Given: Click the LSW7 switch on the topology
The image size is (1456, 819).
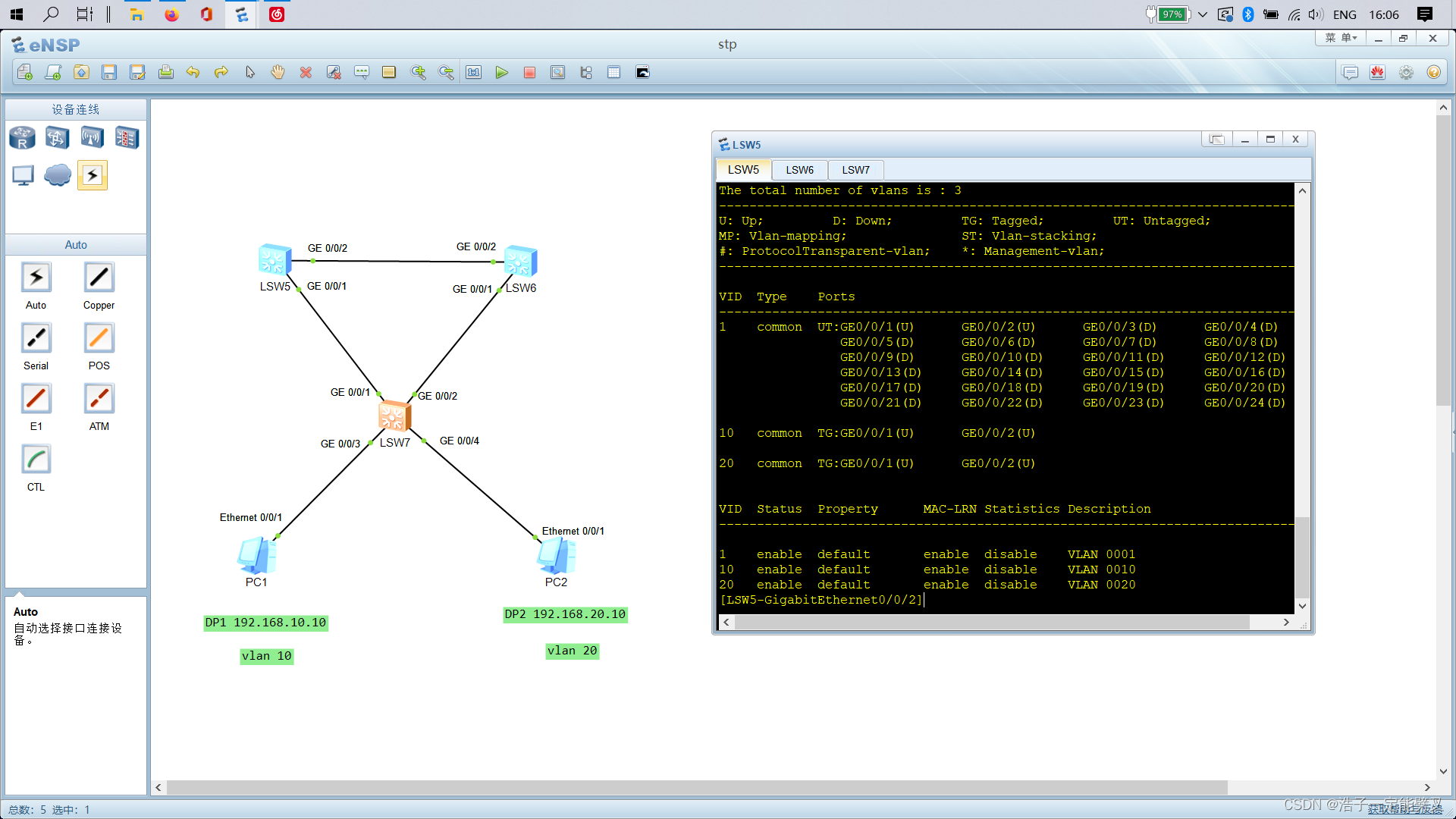Looking at the screenshot, I should pyautogui.click(x=394, y=416).
